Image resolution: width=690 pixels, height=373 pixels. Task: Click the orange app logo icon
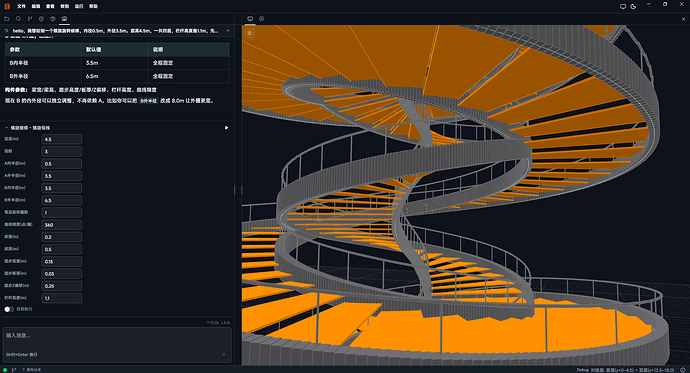(x=7, y=6)
